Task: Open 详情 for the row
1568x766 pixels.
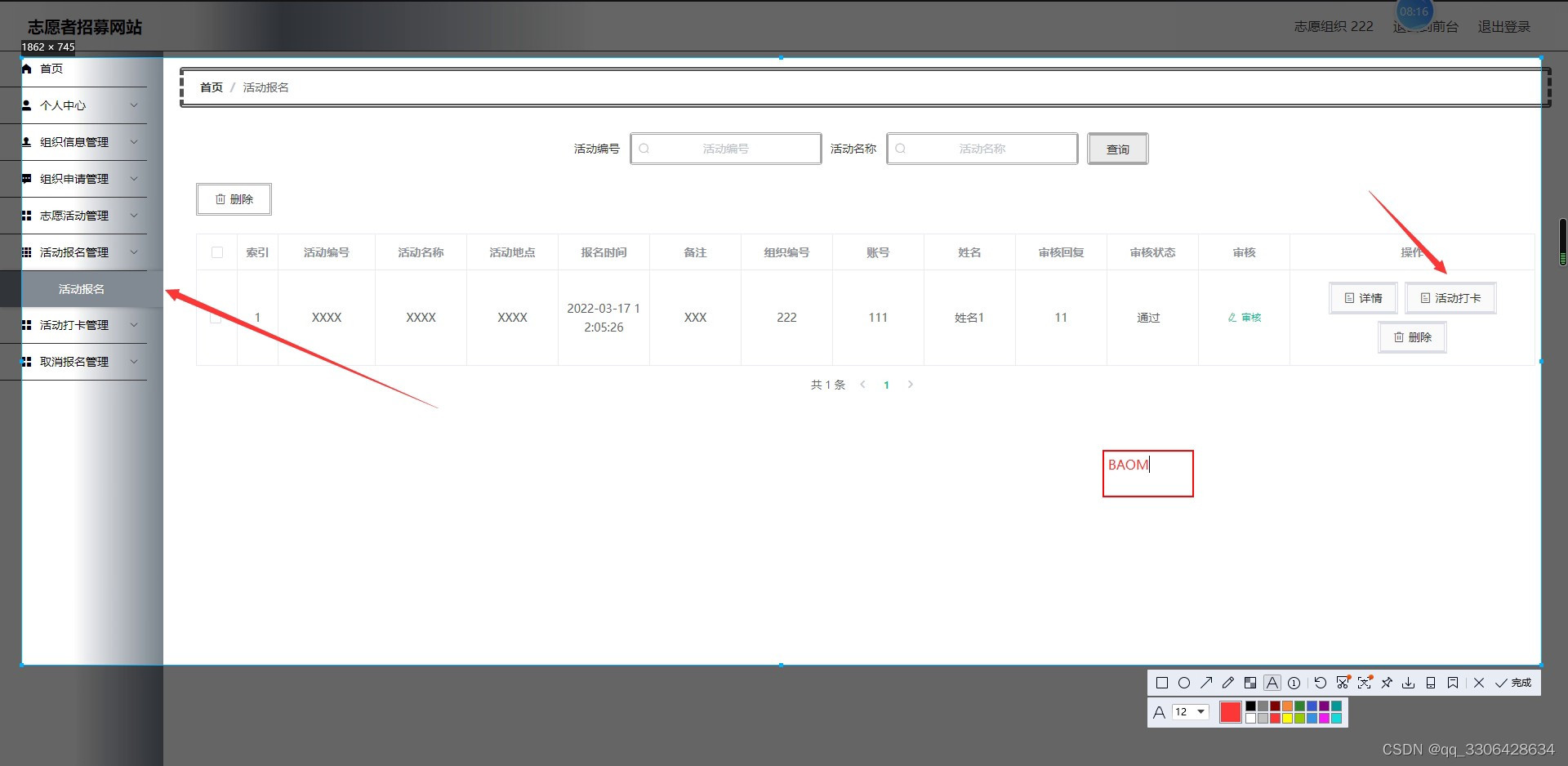Action: (x=1364, y=298)
